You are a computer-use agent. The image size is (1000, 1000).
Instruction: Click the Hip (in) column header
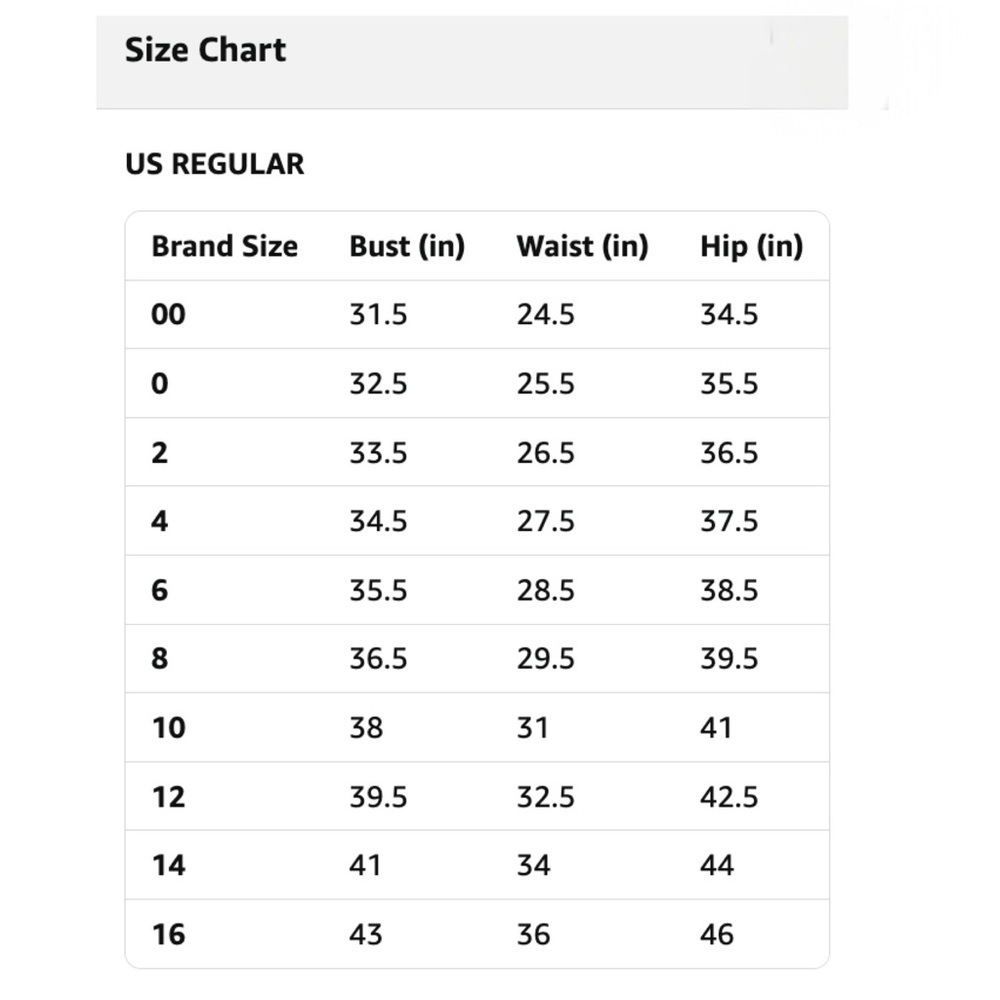(x=751, y=246)
